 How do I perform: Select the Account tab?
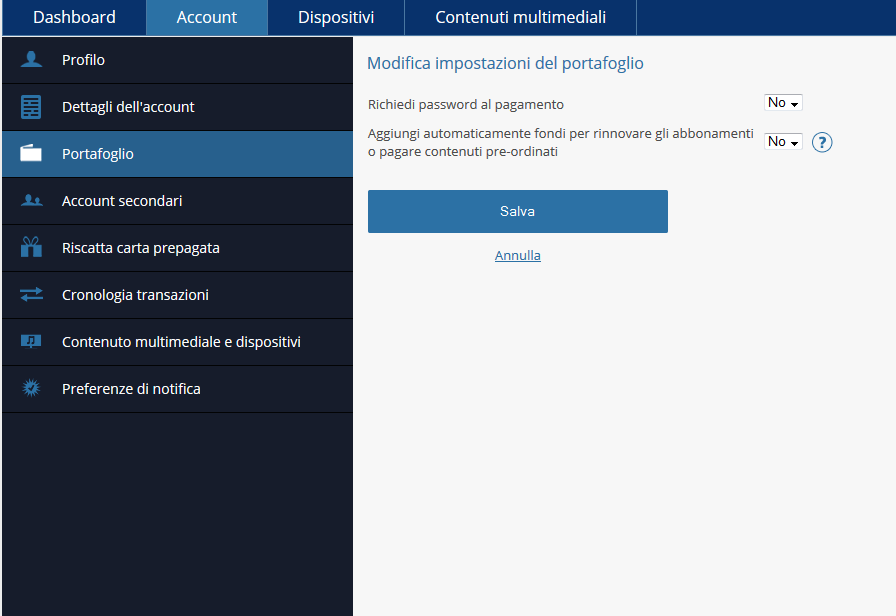pos(207,18)
